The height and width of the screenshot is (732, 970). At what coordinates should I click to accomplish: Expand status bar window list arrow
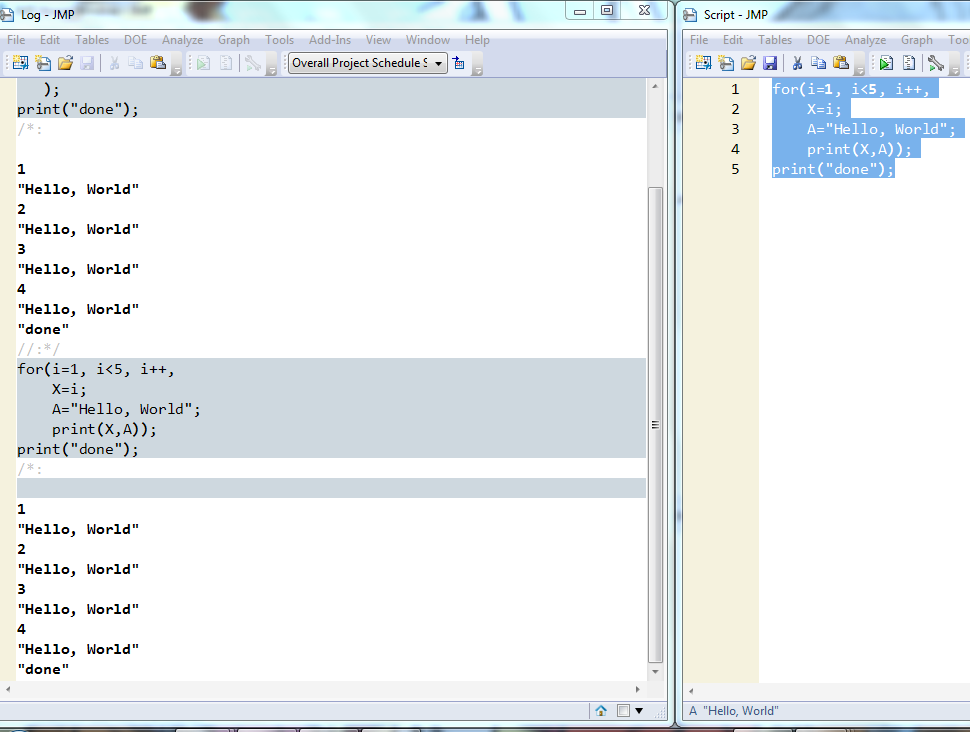click(x=639, y=710)
